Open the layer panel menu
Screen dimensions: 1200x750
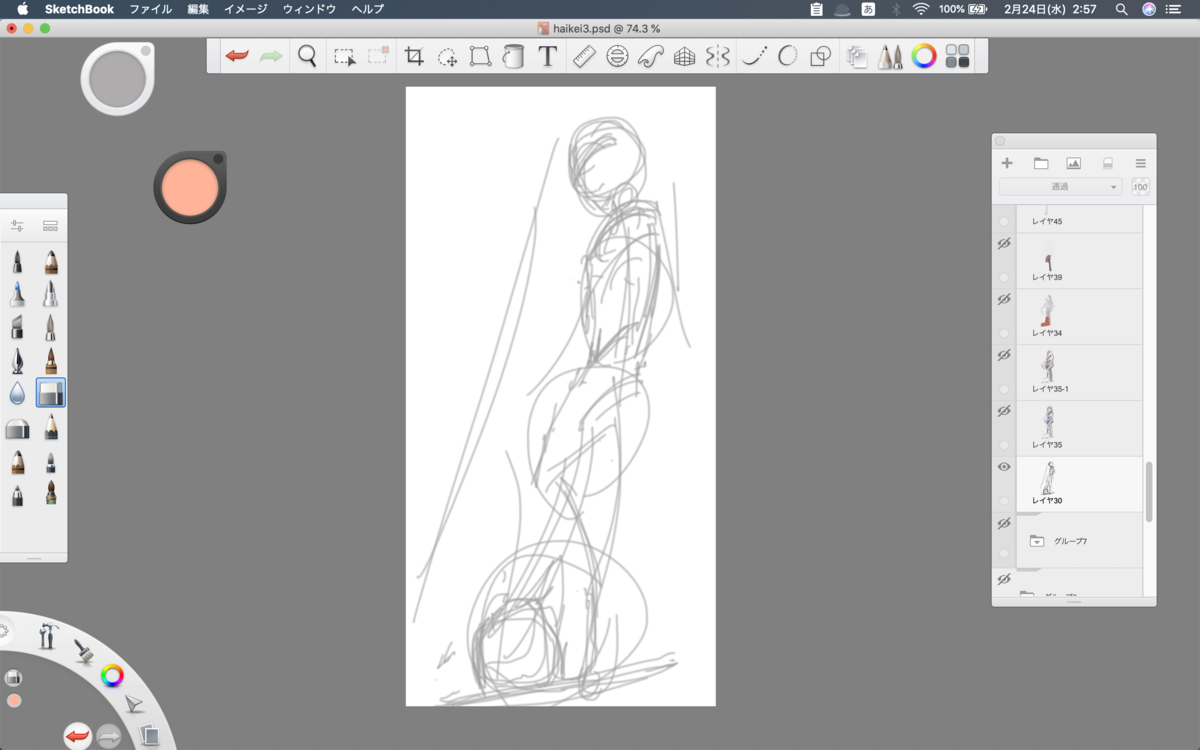click(1140, 163)
